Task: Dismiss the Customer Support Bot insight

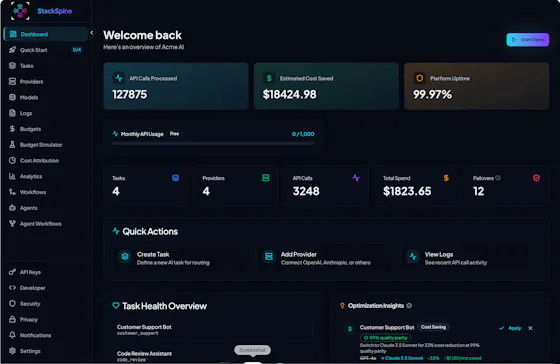Action: (530, 328)
